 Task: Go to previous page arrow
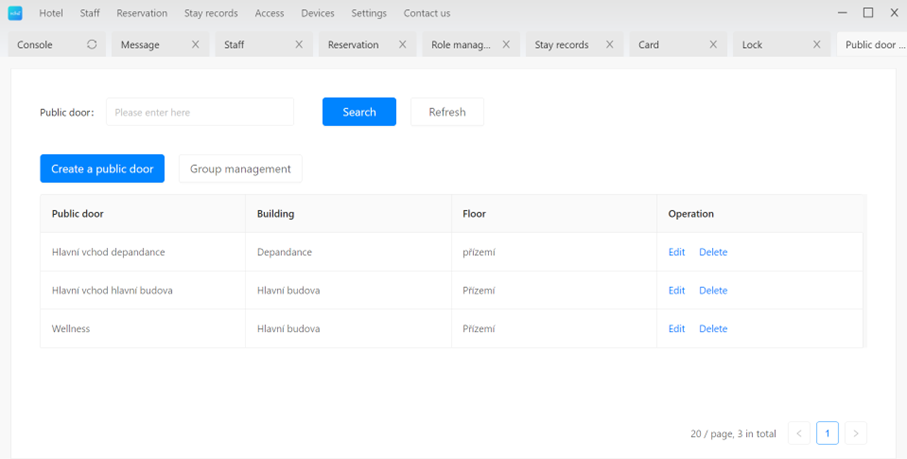(799, 434)
